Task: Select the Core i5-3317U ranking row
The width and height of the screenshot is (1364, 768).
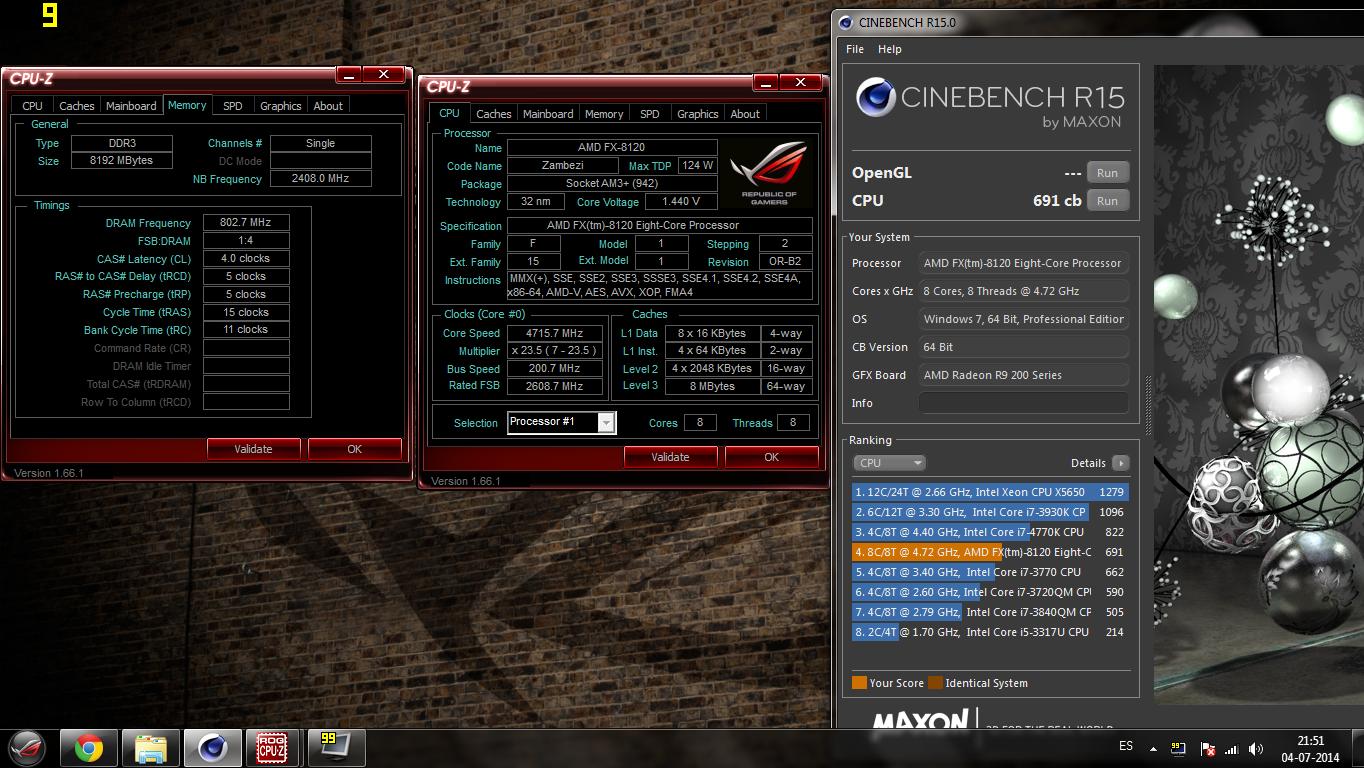Action: 990,632
